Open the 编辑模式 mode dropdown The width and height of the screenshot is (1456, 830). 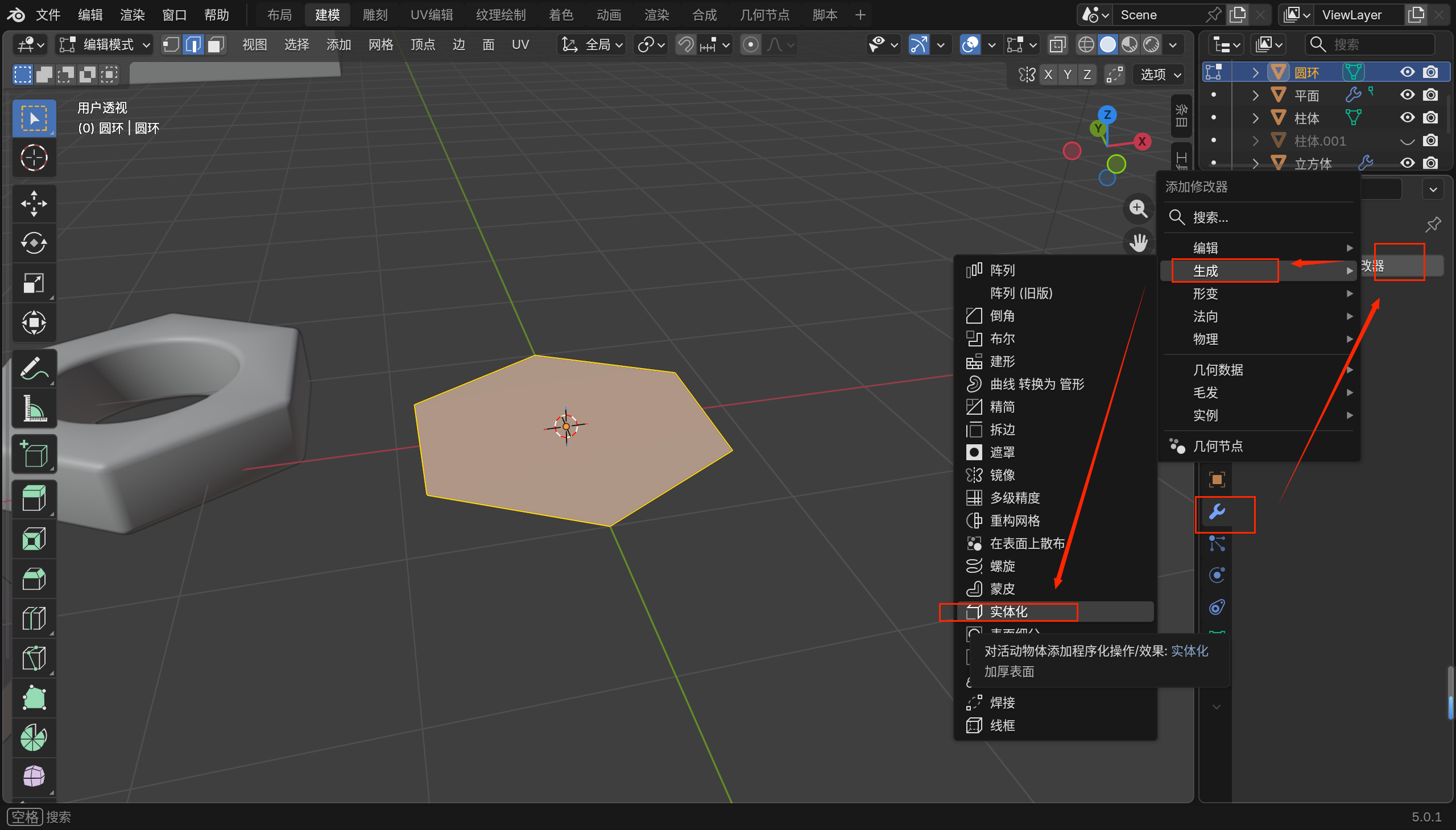[105, 44]
